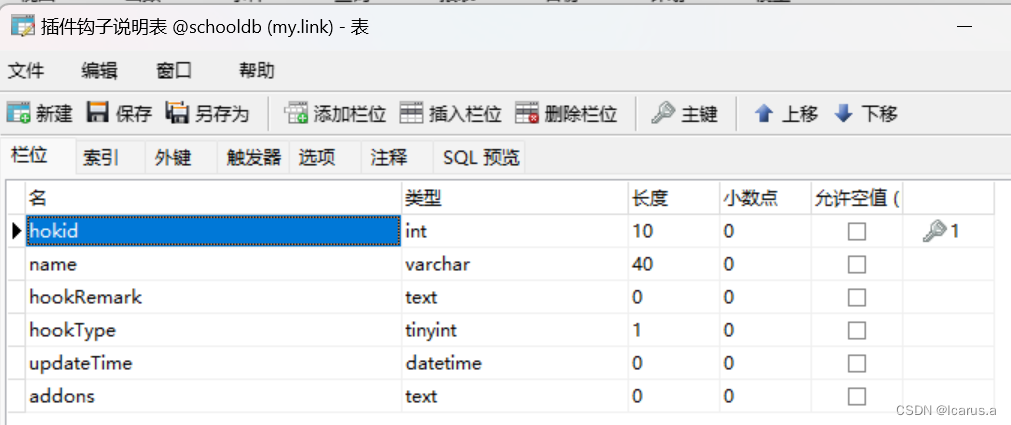This screenshot has height=425, width=1011.
Task: Toggle allow-null checkbox for name
Action: tap(856, 264)
